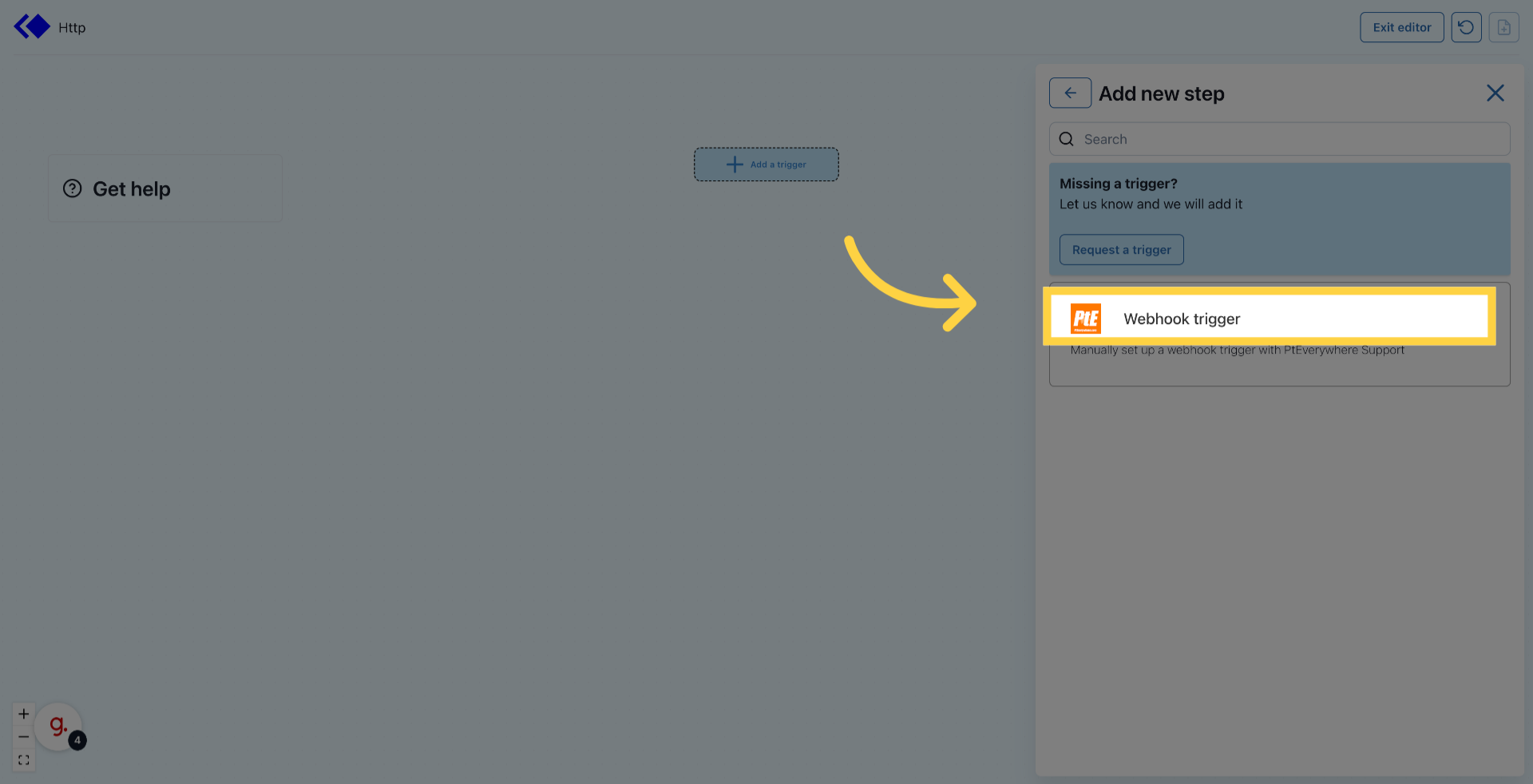Open the guidde widget showing badge 4
Viewport: 1533px width, 784px height.
[57, 725]
